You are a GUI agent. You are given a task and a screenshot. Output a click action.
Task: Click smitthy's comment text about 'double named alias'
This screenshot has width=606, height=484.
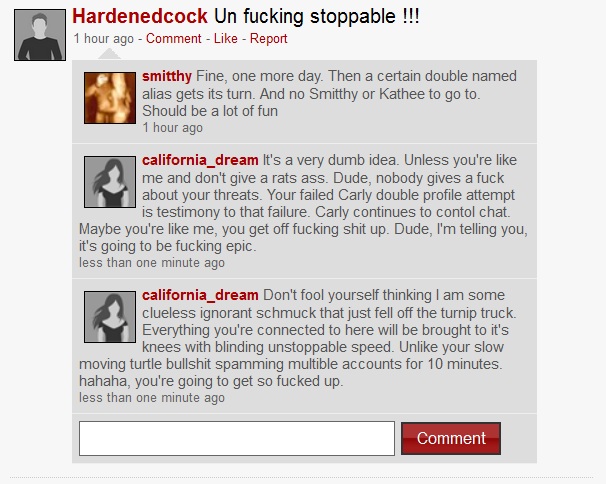pos(329,94)
